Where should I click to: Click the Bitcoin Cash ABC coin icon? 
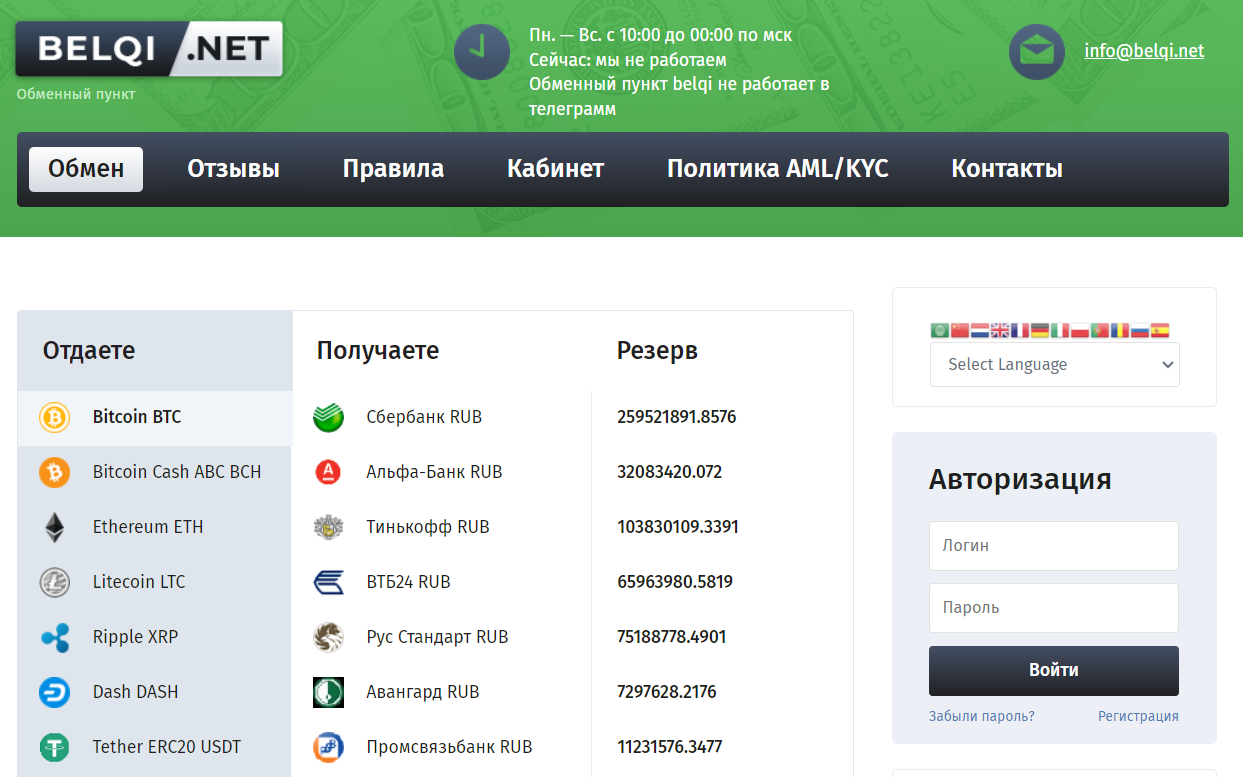(54, 472)
